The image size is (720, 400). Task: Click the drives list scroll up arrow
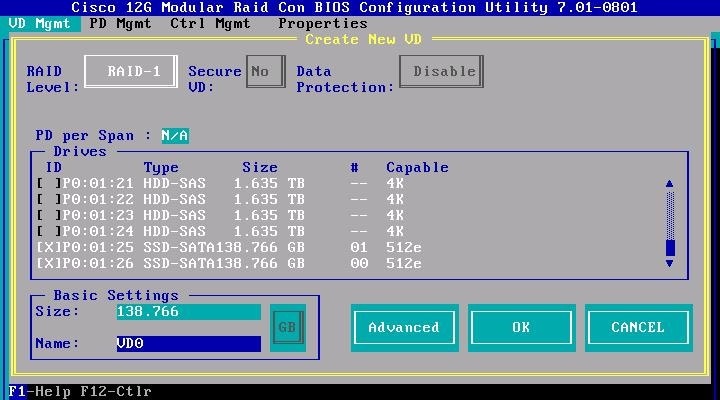click(669, 184)
